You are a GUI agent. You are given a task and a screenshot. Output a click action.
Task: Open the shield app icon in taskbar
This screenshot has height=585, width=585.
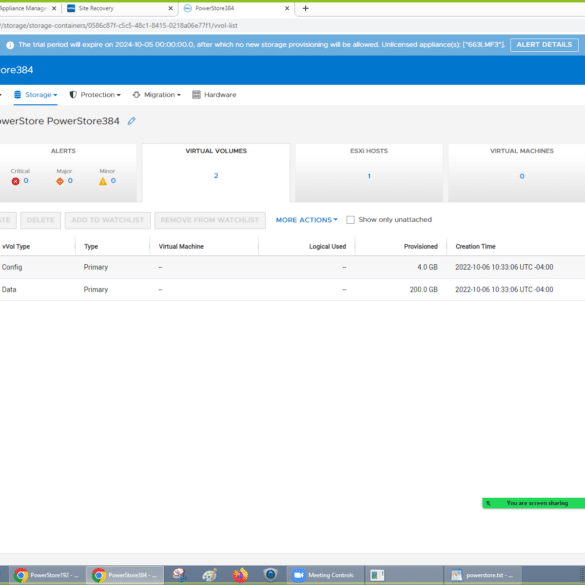pyautogui.click(x=270, y=575)
